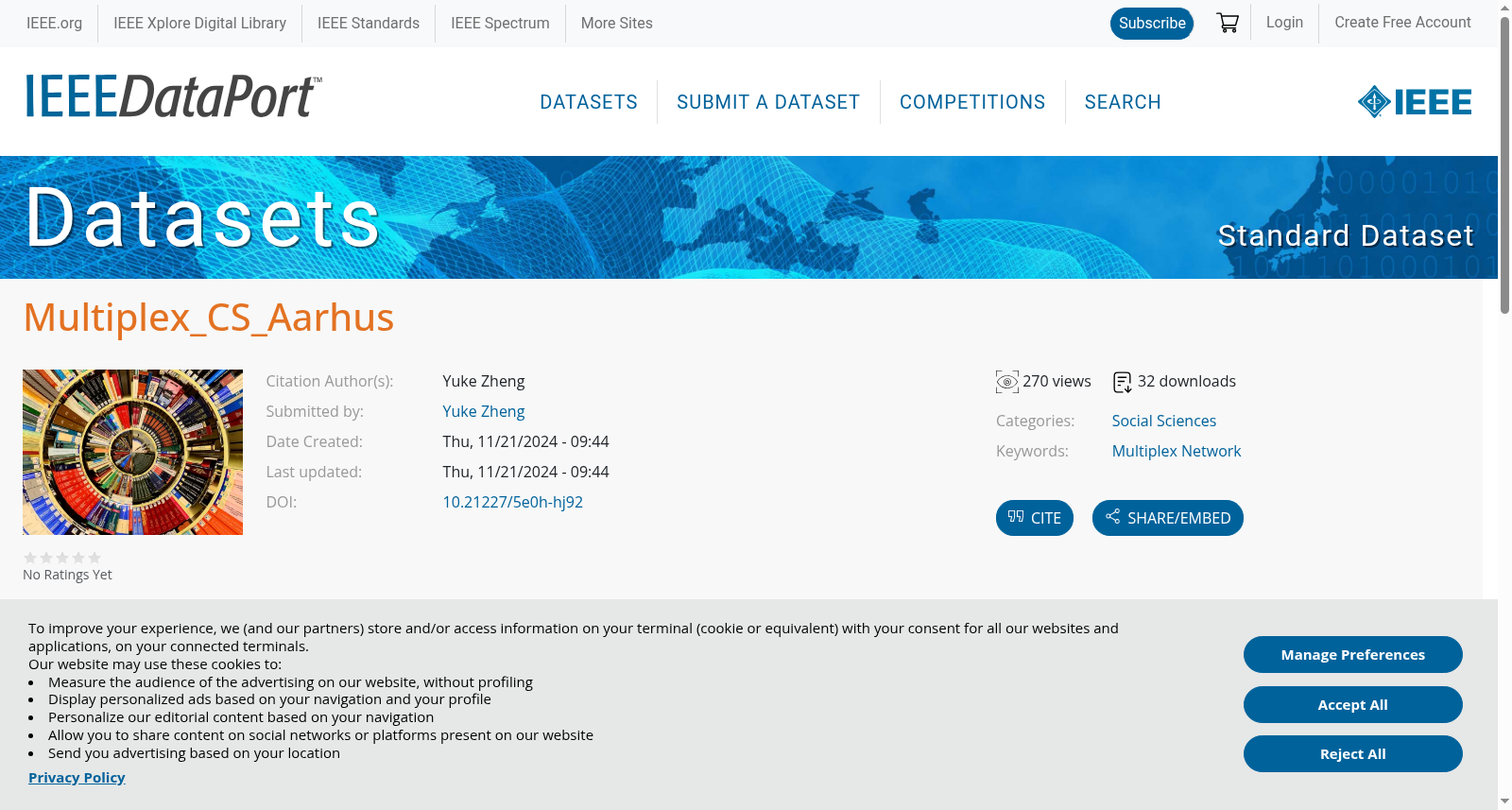Screen dimensions: 1512x810
Task: Open submitter Yuke Zheng's profile link
Action: (x=484, y=411)
